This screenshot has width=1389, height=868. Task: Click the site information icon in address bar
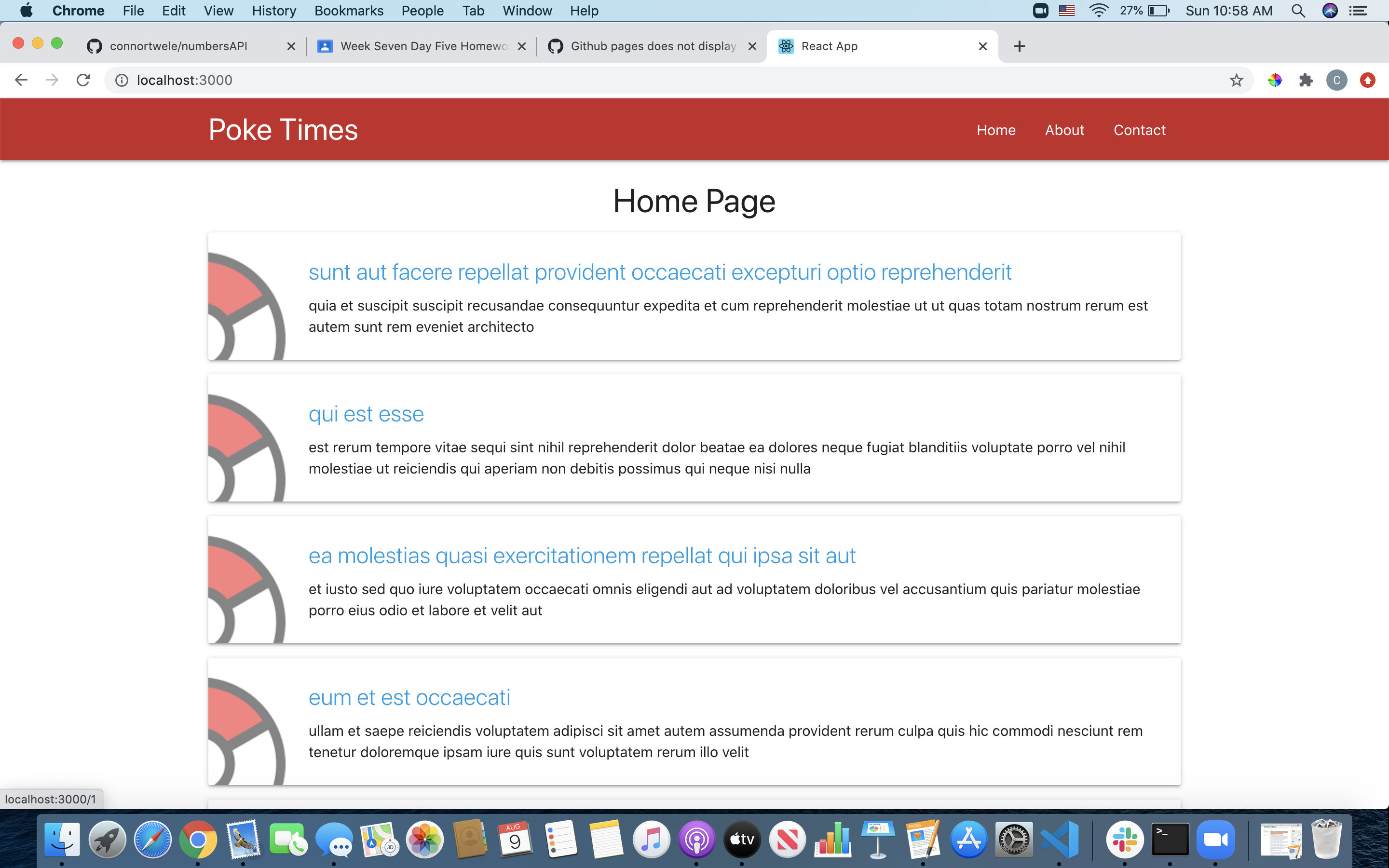[x=122, y=80]
